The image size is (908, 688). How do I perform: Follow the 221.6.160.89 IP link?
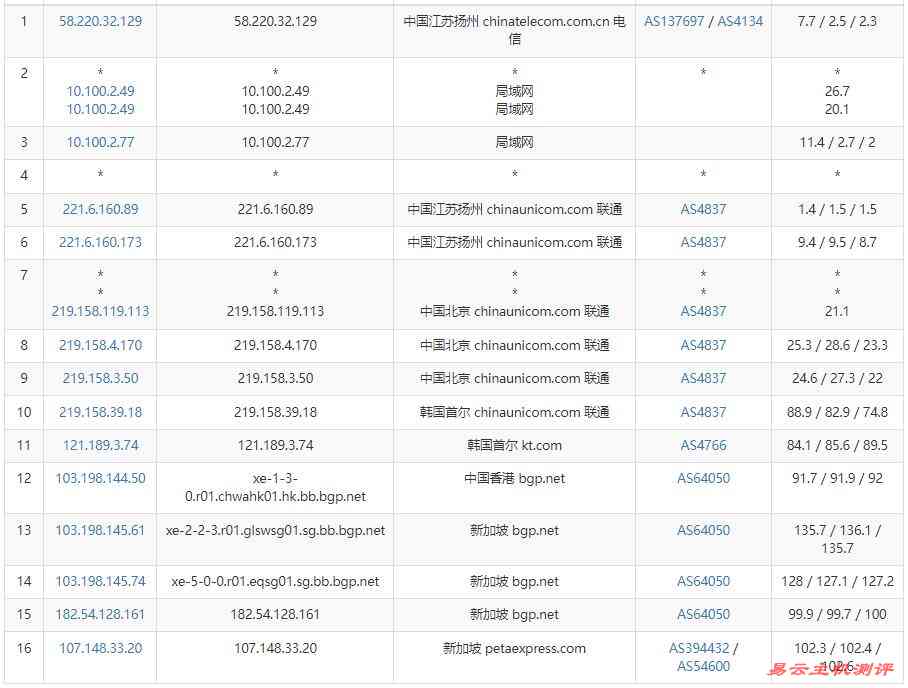(100, 210)
